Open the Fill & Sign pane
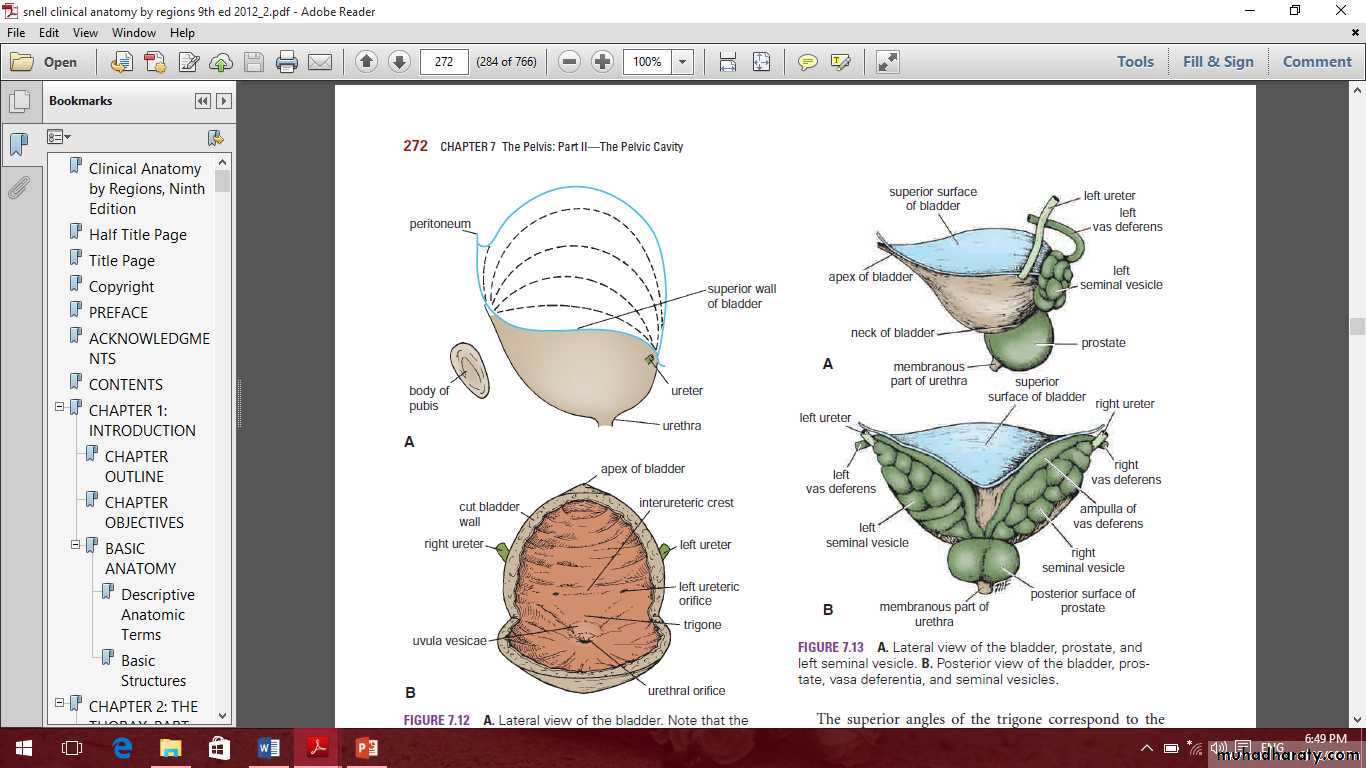Viewport: 1366px width, 768px height. pyautogui.click(x=1217, y=62)
